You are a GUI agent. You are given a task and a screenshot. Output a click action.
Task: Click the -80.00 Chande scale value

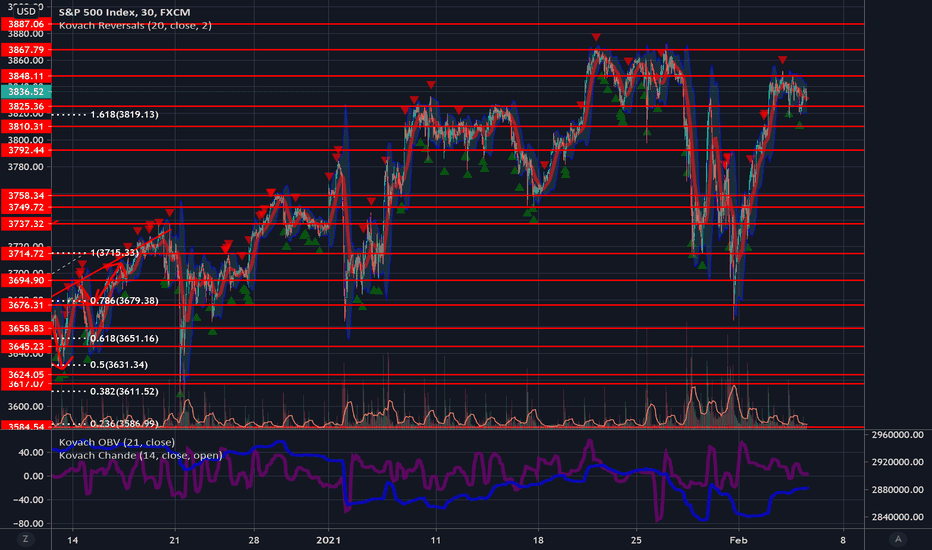click(x=30, y=523)
